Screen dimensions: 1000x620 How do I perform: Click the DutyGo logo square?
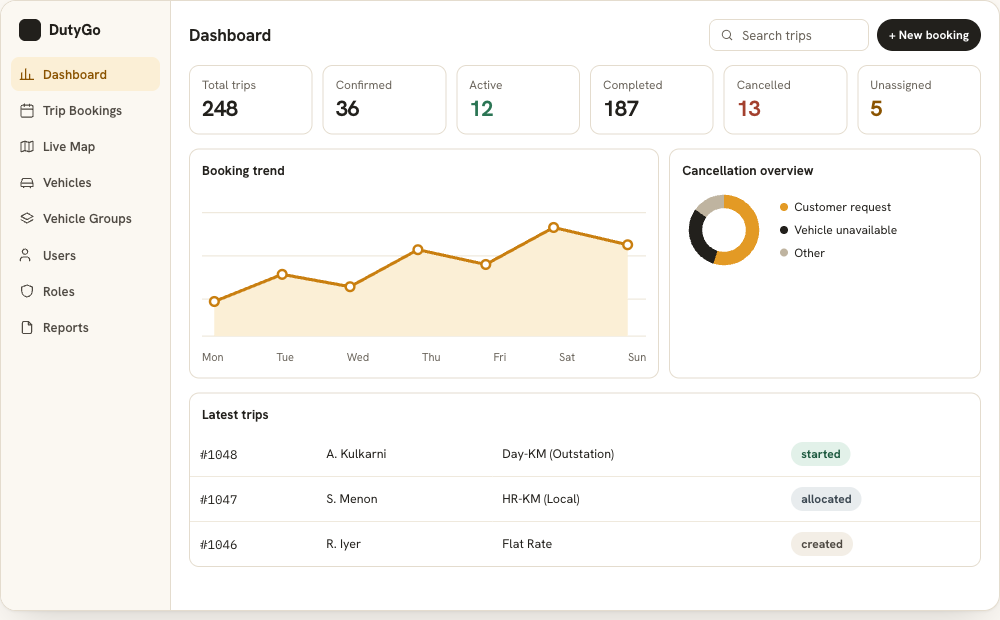[x=30, y=30]
